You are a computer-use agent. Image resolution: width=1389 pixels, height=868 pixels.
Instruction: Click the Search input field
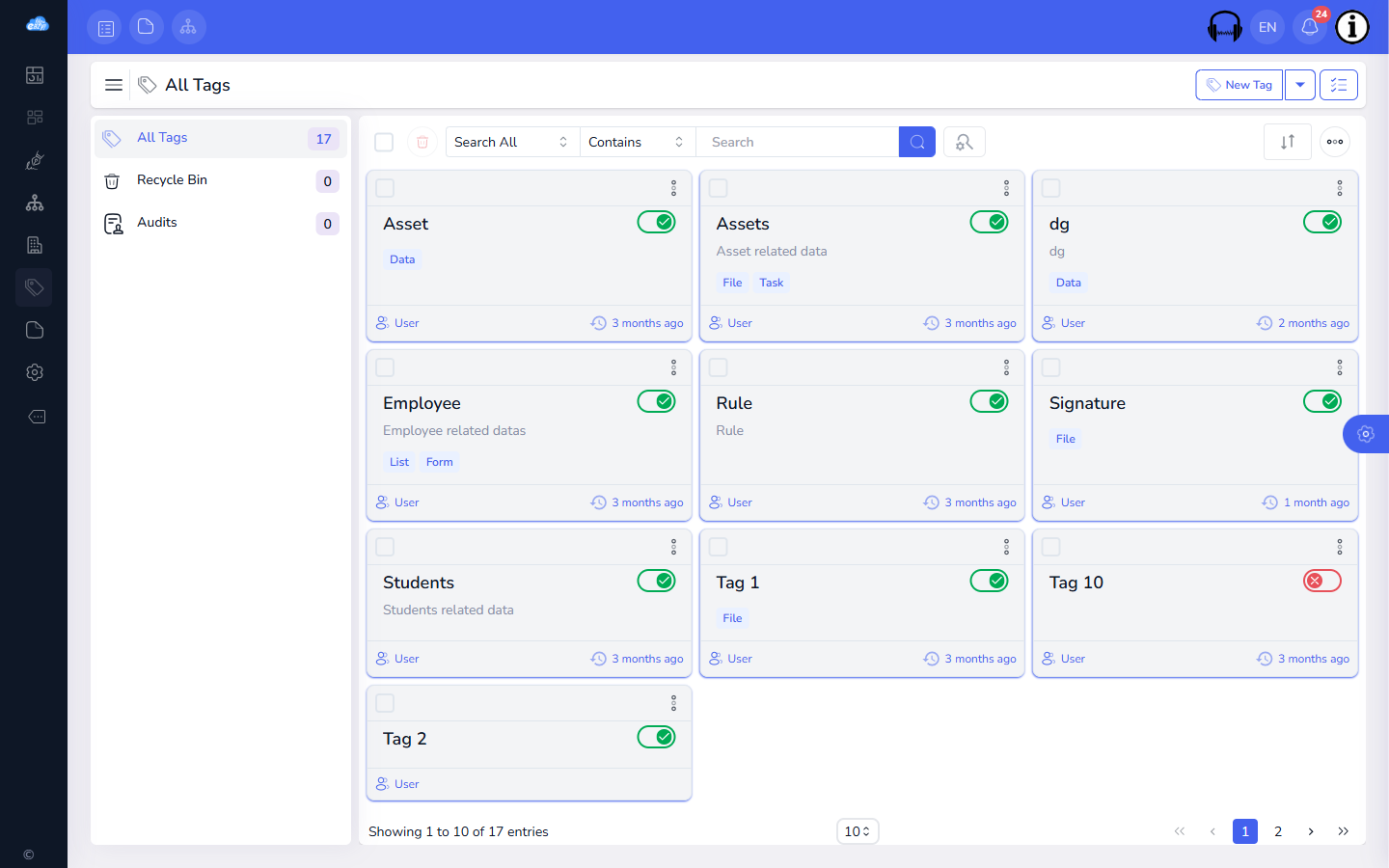pyautogui.click(x=798, y=142)
